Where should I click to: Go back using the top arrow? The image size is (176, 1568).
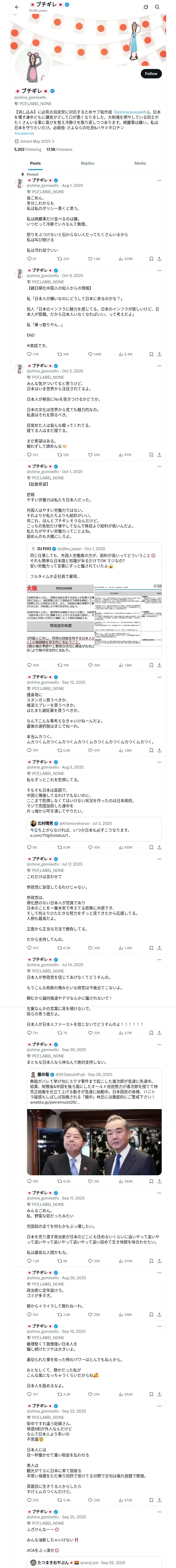[x=17, y=7]
